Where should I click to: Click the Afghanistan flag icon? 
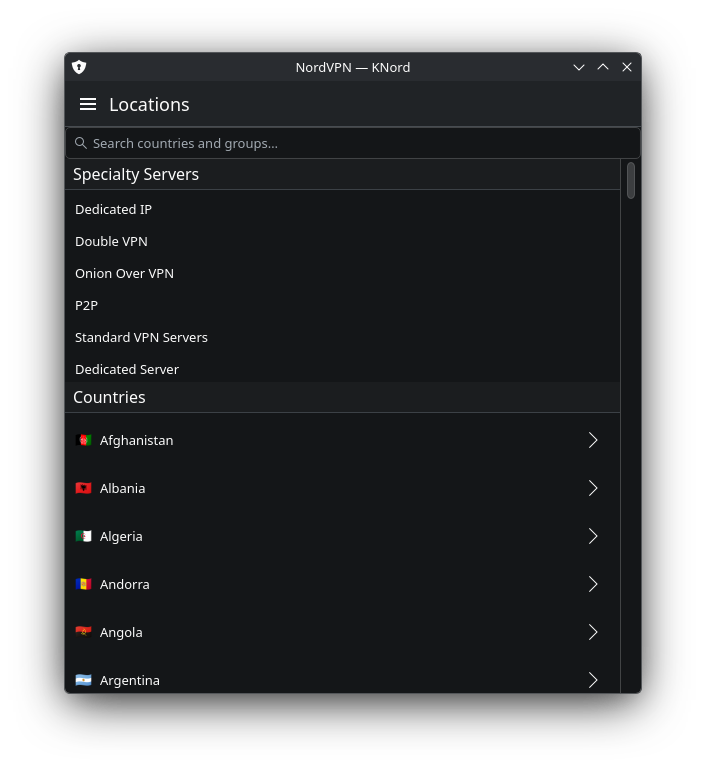pyautogui.click(x=83, y=440)
